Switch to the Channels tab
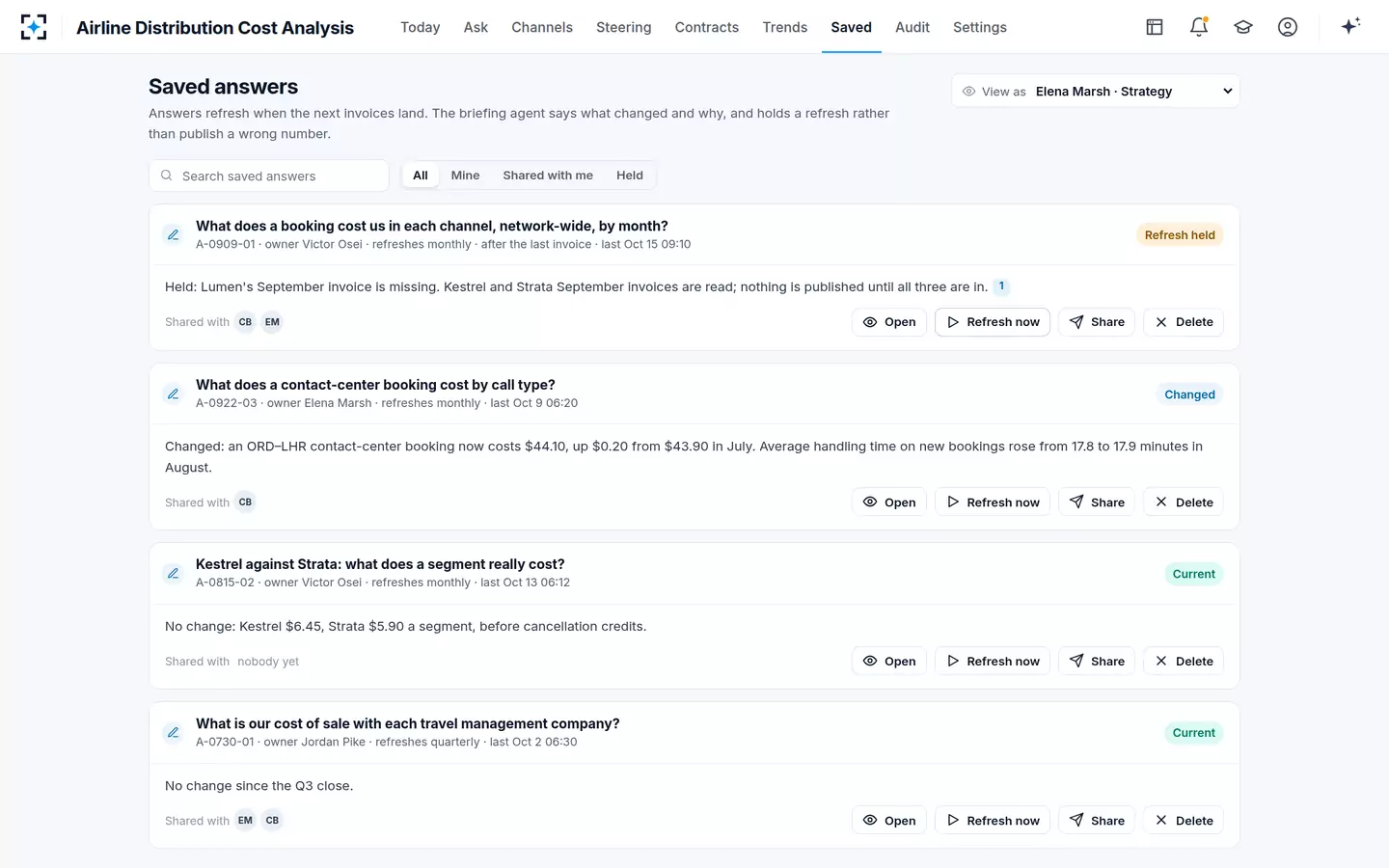This screenshot has width=1389, height=868. pyautogui.click(x=542, y=27)
